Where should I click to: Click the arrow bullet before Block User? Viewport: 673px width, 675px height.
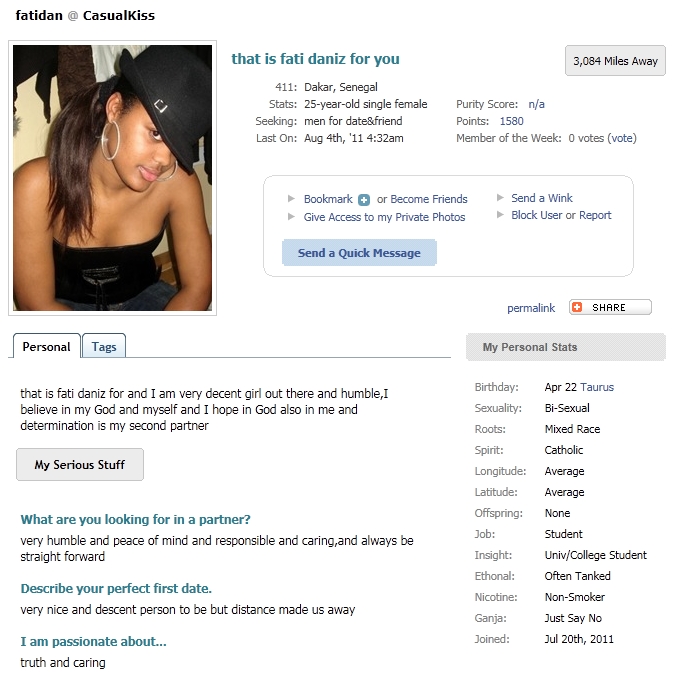point(500,214)
